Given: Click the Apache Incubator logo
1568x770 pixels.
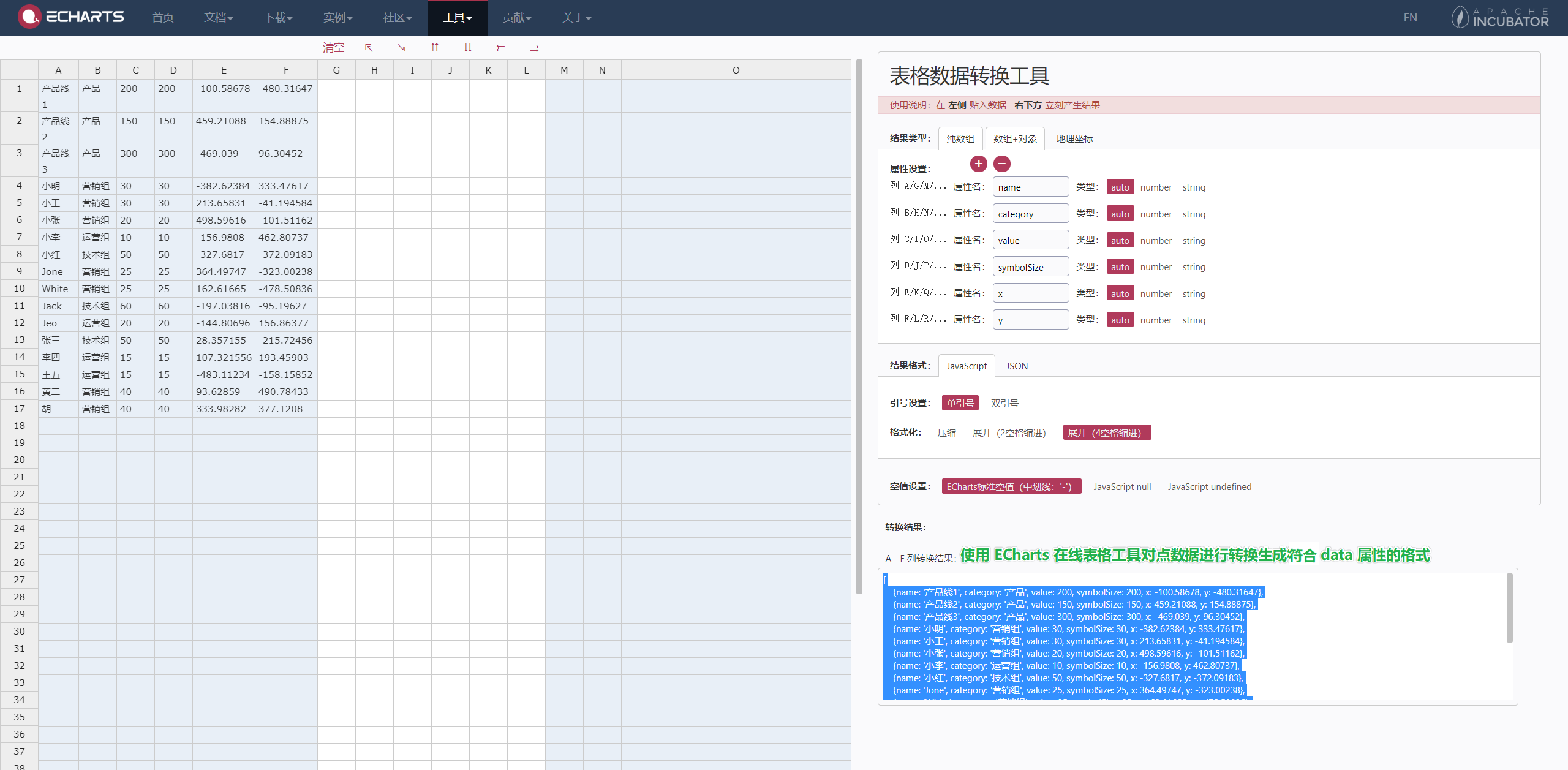Looking at the screenshot, I should click(x=1499, y=17).
